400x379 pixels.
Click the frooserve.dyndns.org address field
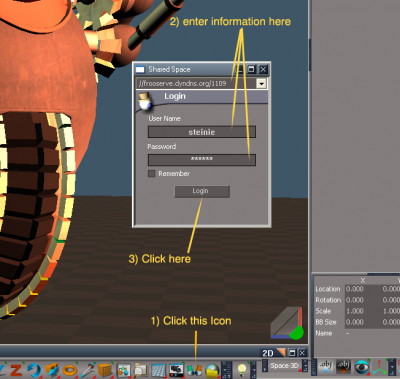pos(196,83)
